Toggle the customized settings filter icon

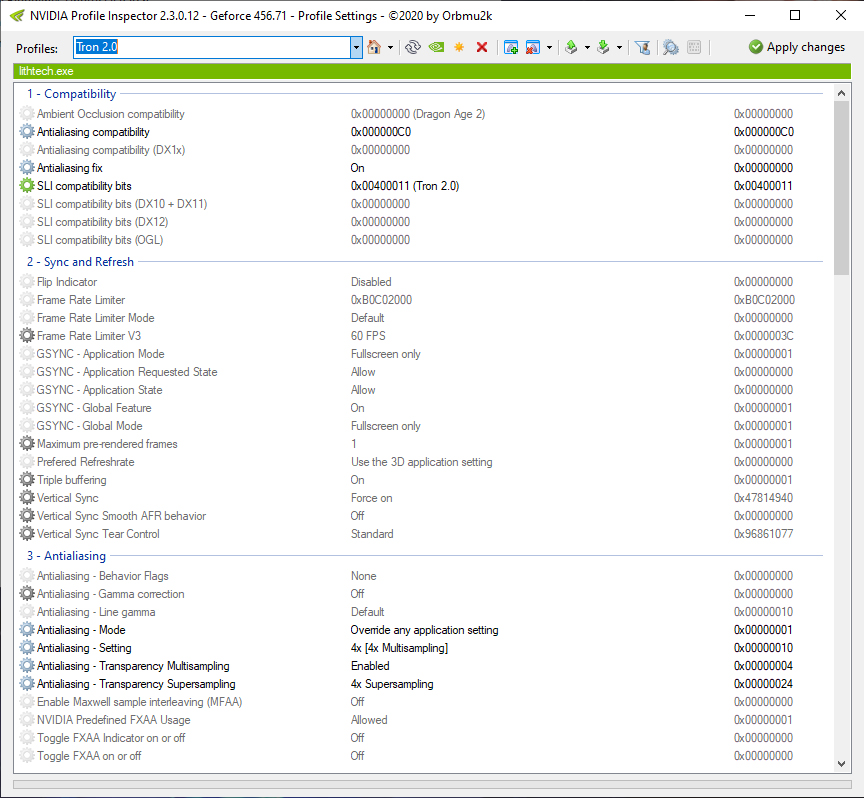click(642, 47)
